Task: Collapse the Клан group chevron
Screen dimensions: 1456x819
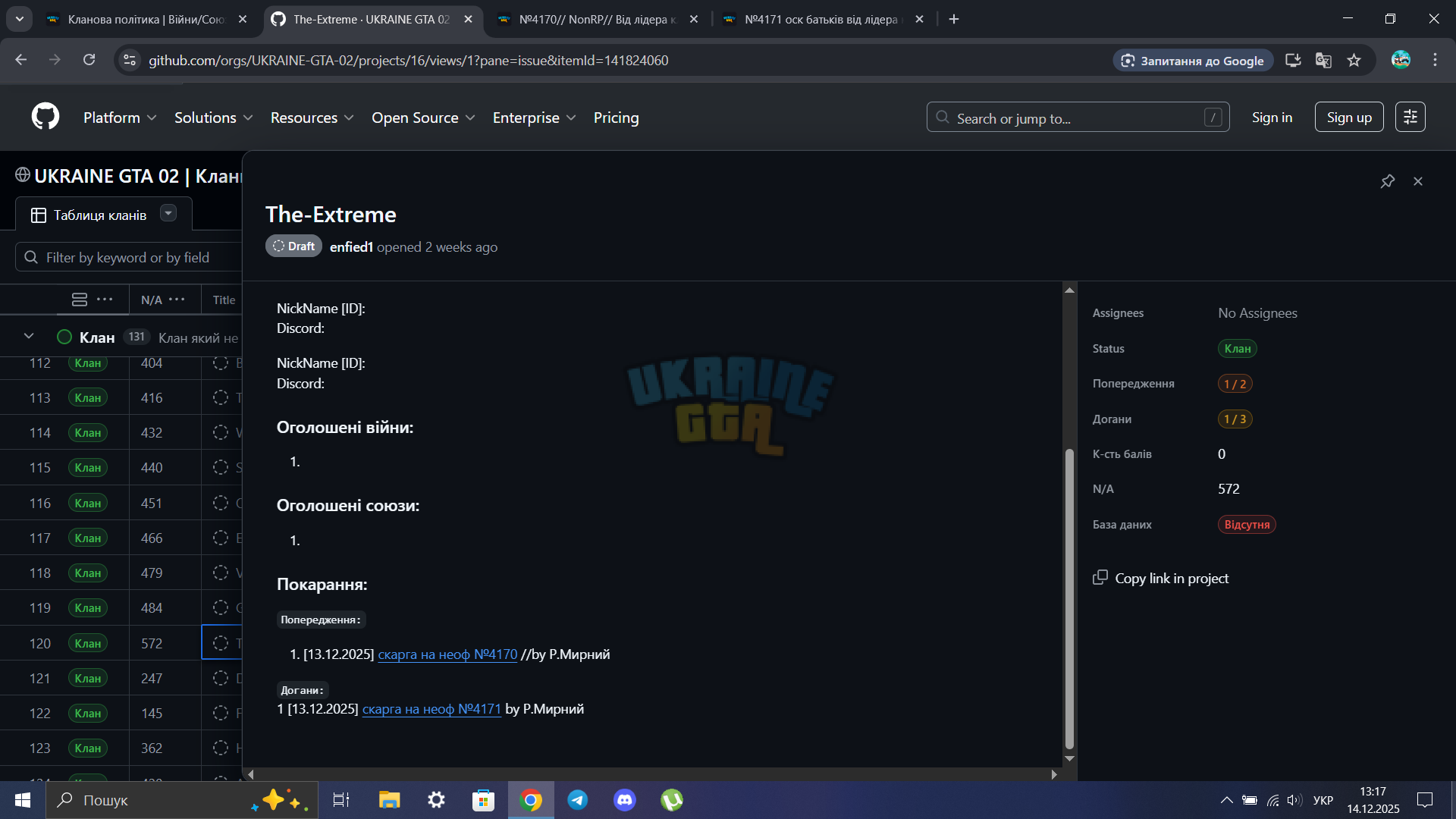Action: point(29,337)
